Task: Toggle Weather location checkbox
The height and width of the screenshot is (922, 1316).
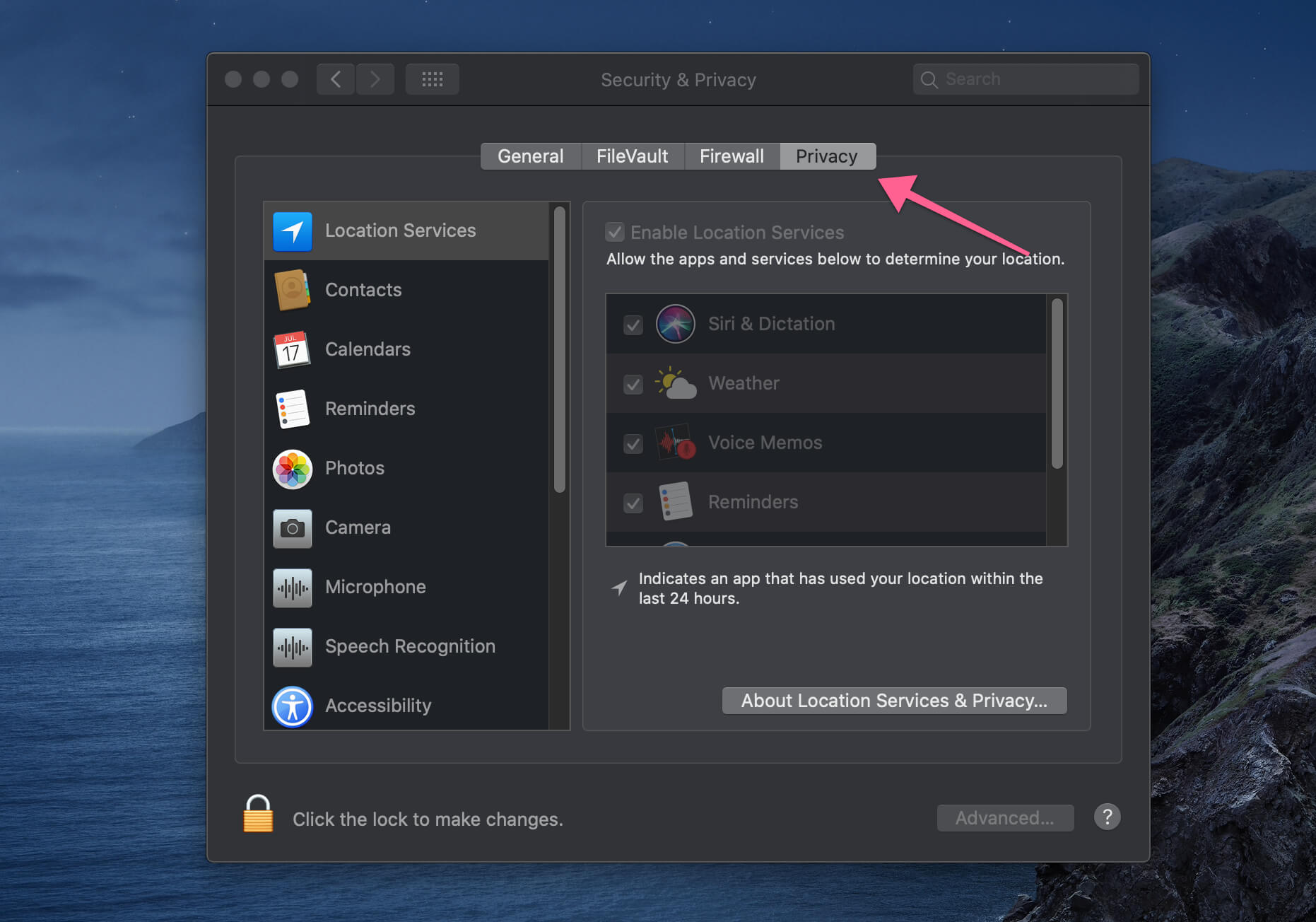Action: [x=633, y=385]
